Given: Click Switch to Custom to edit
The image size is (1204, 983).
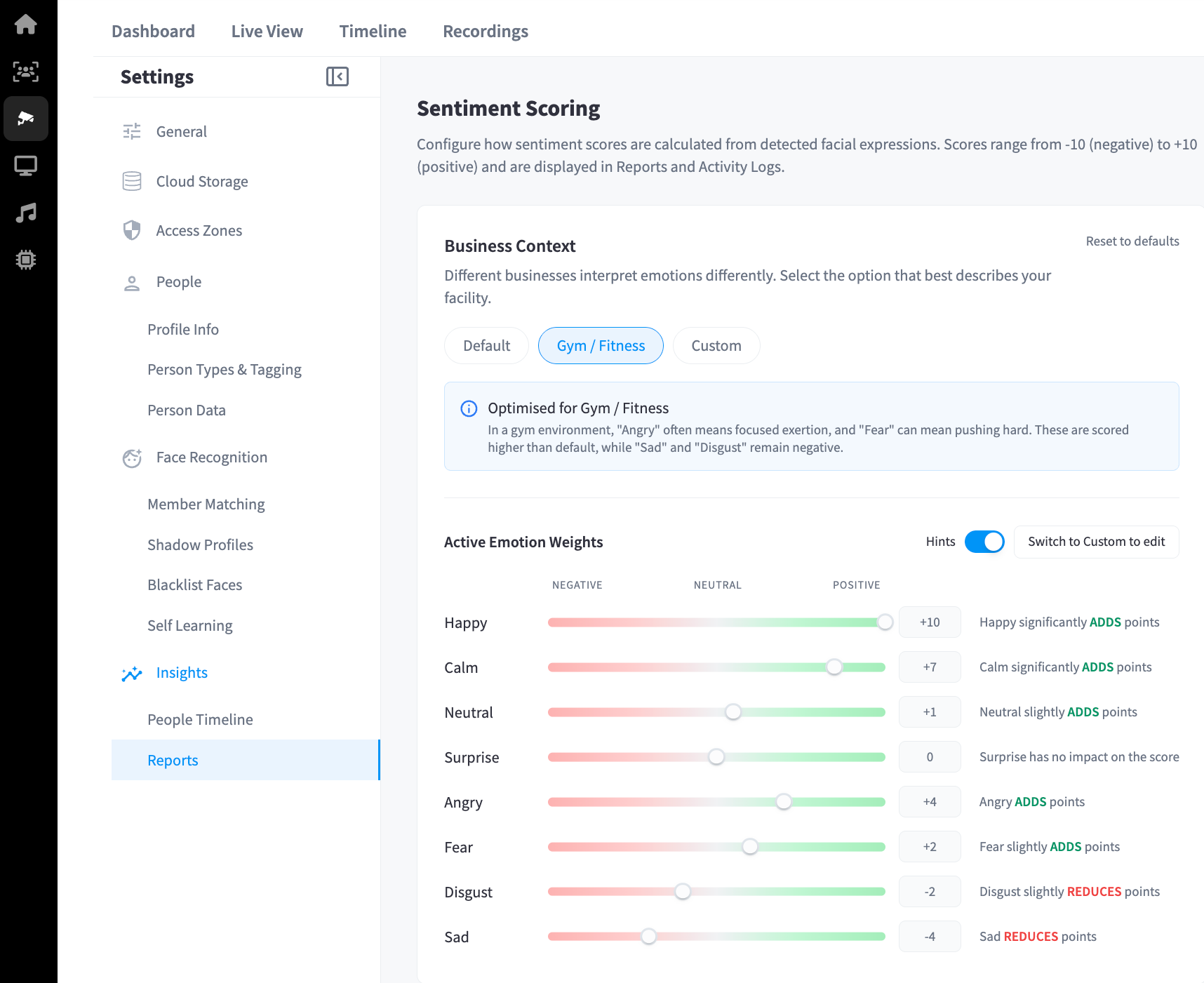Looking at the screenshot, I should click(x=1096, y=542).
